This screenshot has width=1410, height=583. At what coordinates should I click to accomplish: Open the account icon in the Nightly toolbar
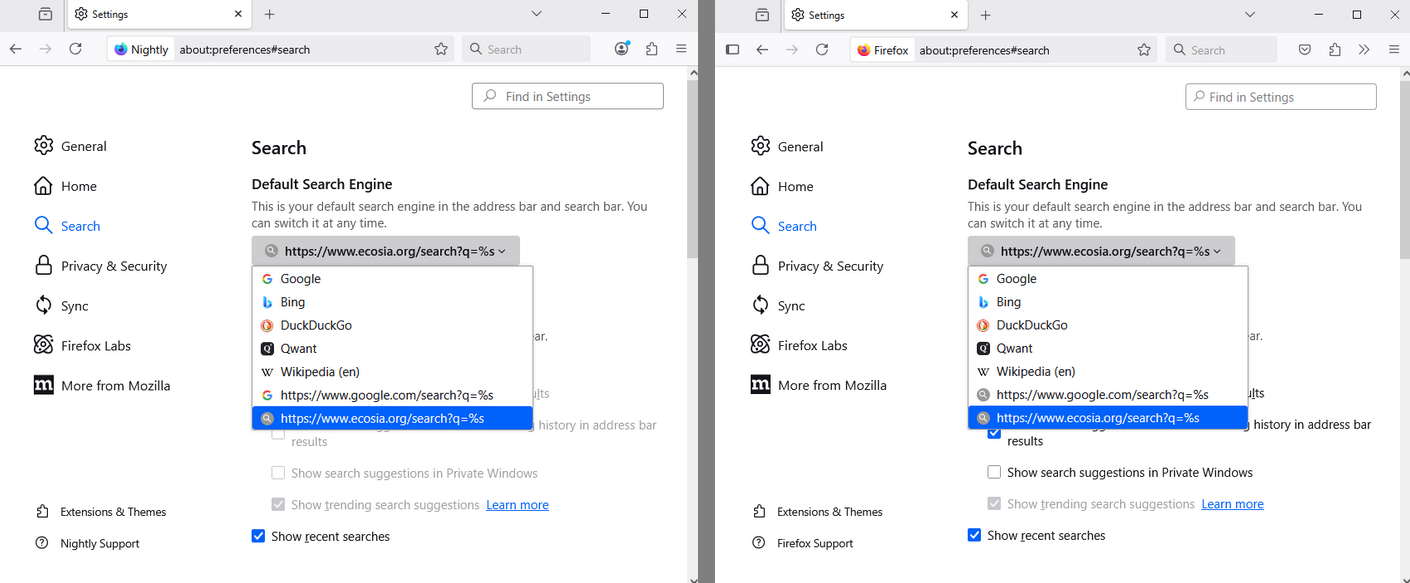click(x=622, y=49)
